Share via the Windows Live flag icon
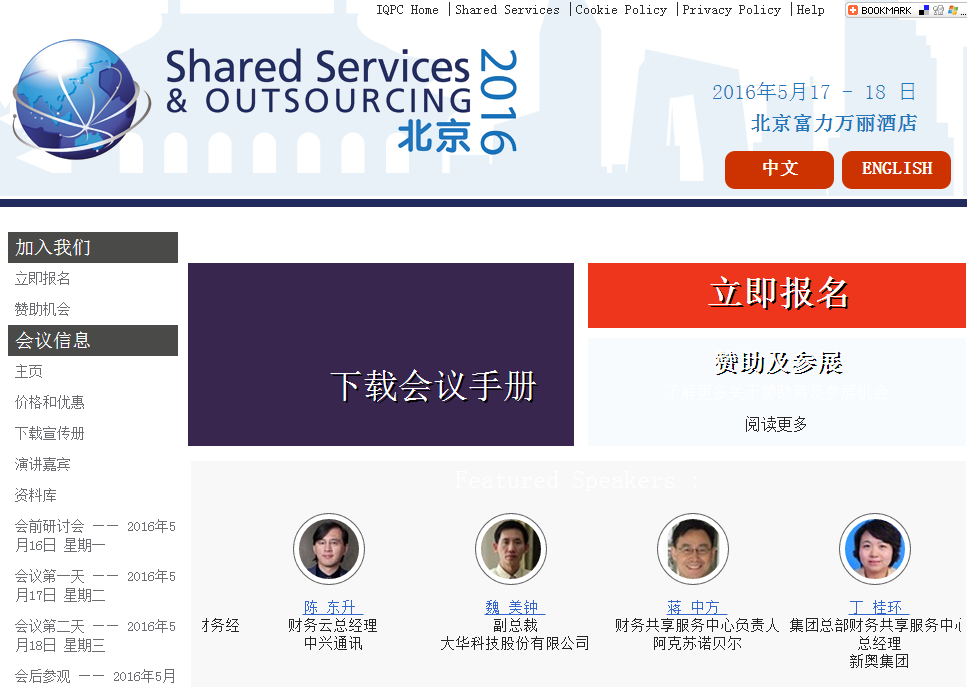This screenshot has height=687, width=967. point(953,10)
